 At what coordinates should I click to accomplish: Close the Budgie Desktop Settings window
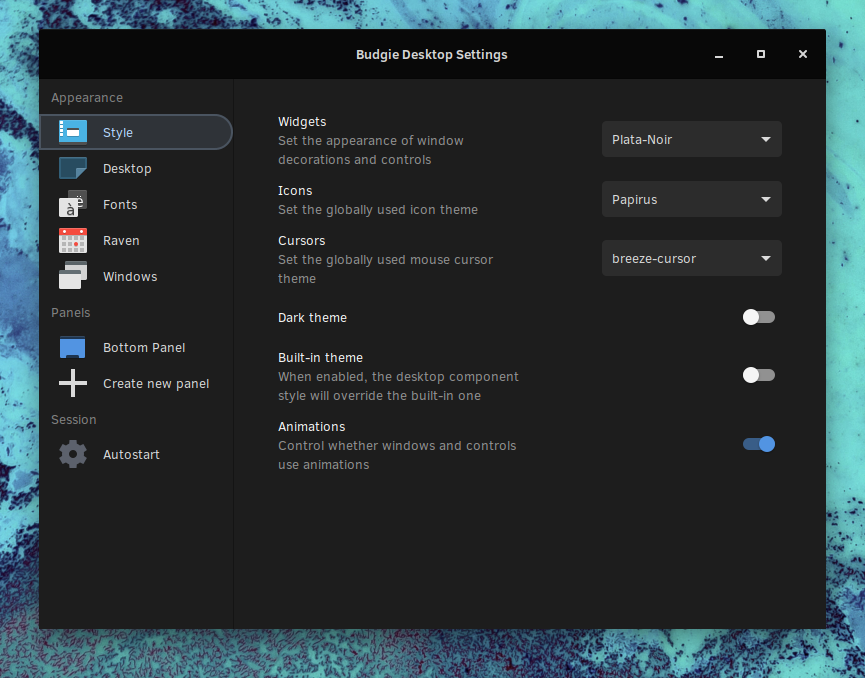click(x=803, y=54)
